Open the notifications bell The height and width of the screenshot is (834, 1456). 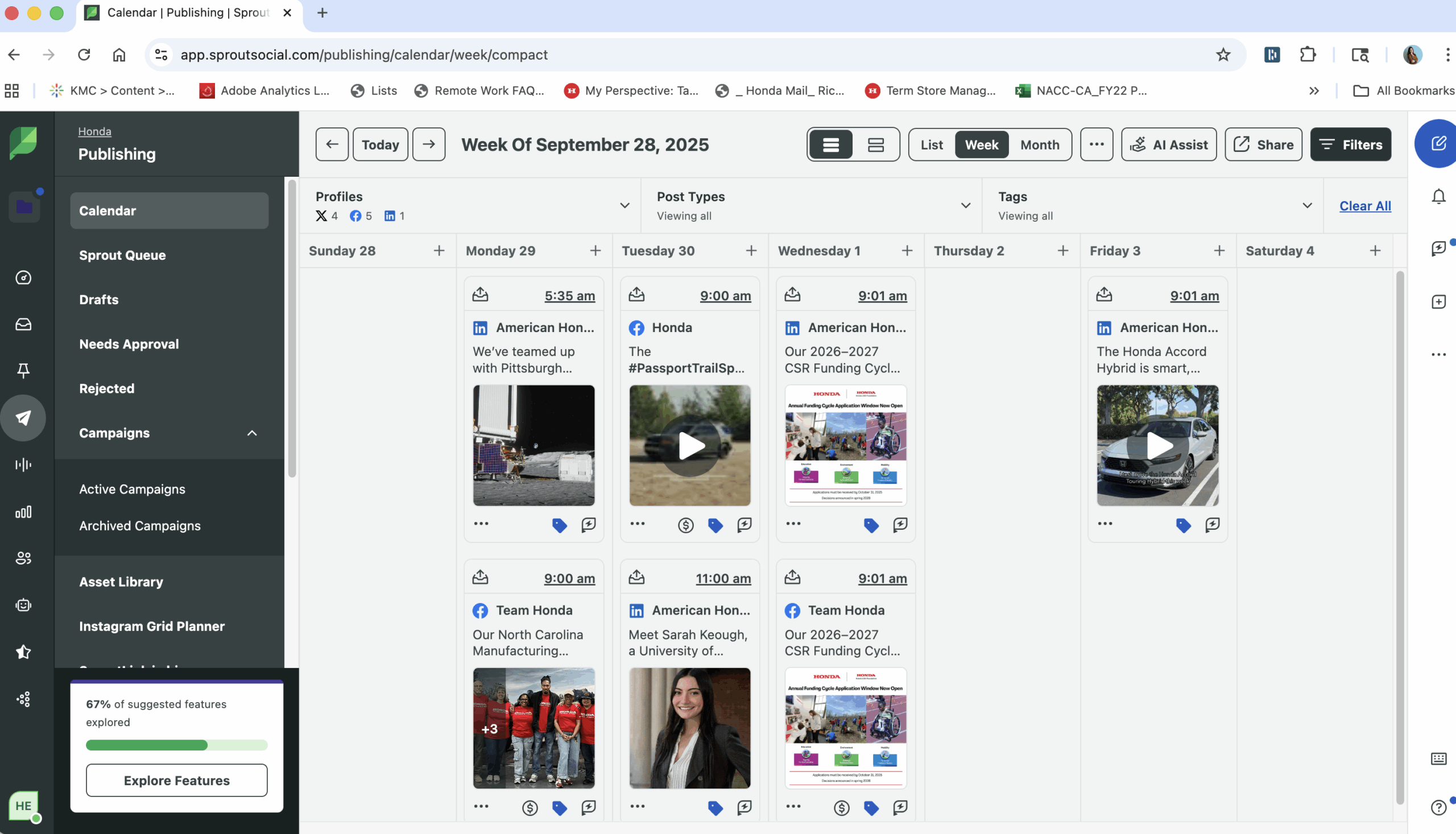tap(1439, 197)
